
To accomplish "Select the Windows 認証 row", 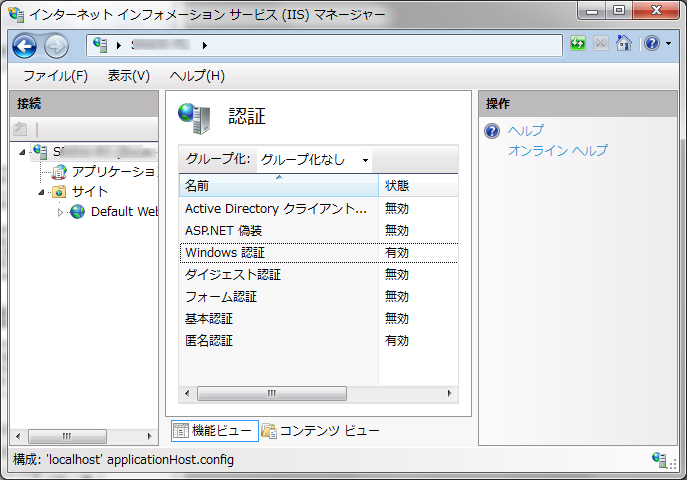I will point(319,253).
